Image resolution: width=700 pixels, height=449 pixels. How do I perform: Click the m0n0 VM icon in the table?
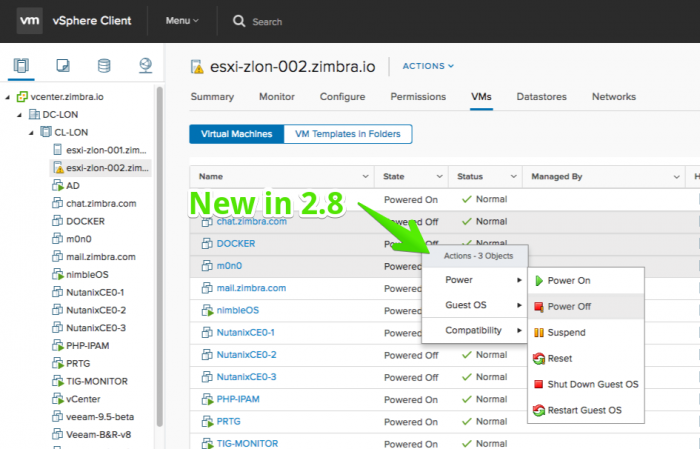pos(207,266)
